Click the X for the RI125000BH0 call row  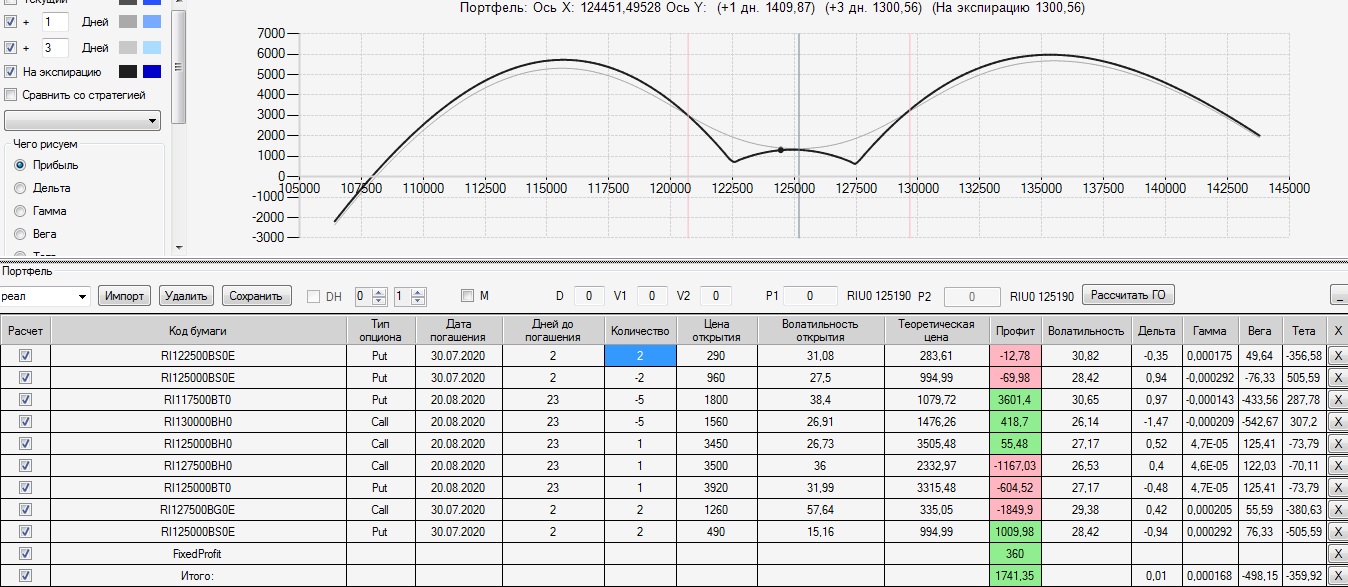(x=1336, y=443)
